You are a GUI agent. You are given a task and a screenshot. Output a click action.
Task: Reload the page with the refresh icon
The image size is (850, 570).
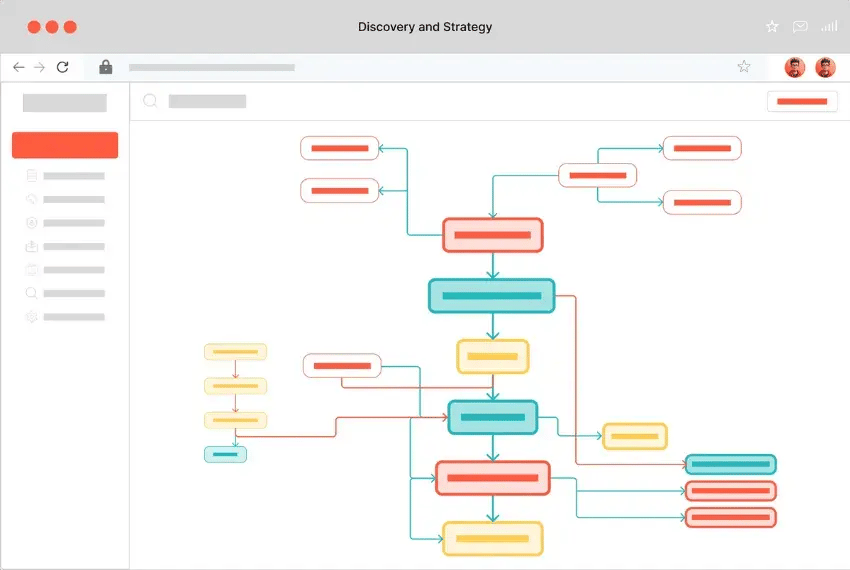(x=62, y=67)
